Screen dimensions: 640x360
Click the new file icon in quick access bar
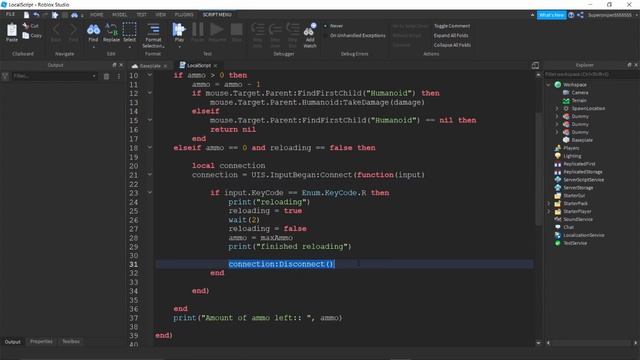point(27,15)
